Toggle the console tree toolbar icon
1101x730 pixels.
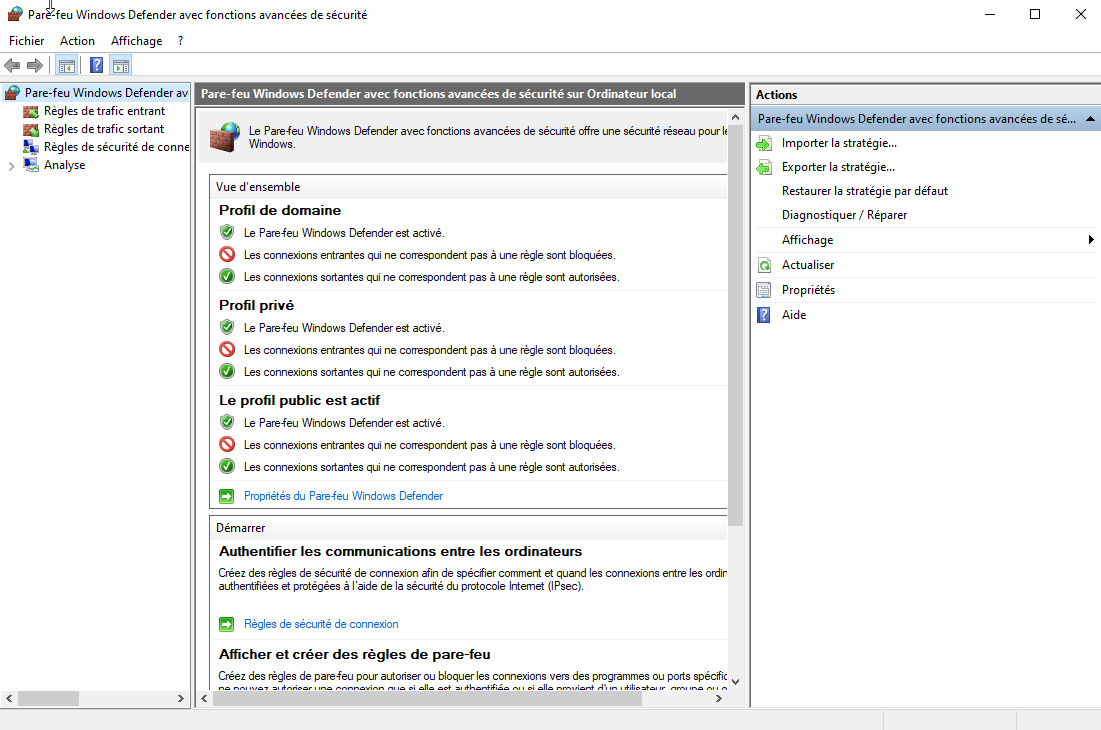coord(67,66)
